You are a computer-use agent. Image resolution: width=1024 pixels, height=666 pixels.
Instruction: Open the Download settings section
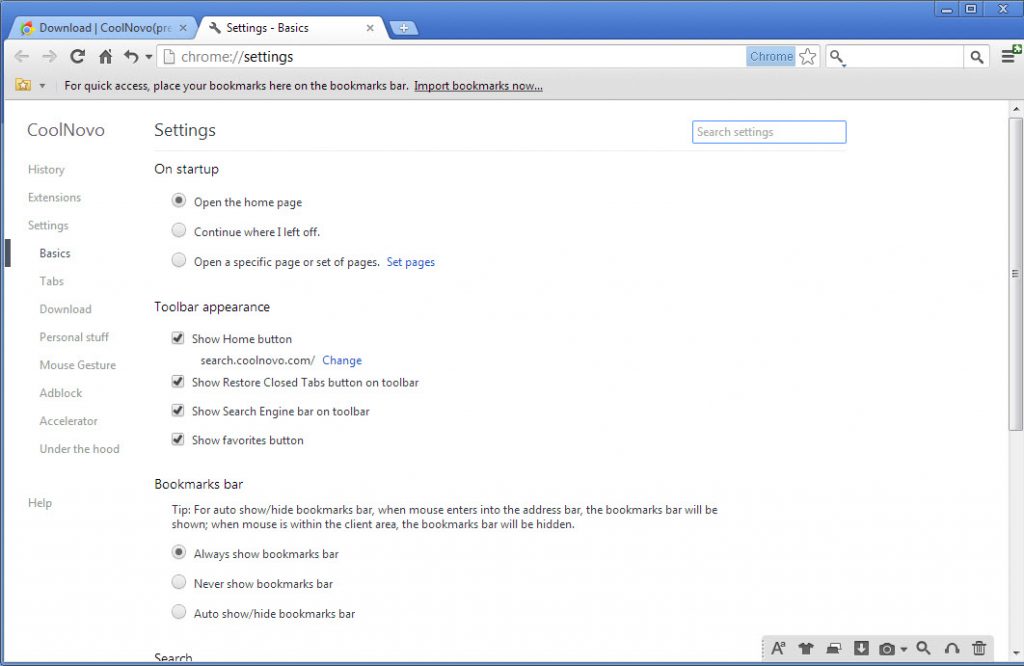click(x=65, y=309)
